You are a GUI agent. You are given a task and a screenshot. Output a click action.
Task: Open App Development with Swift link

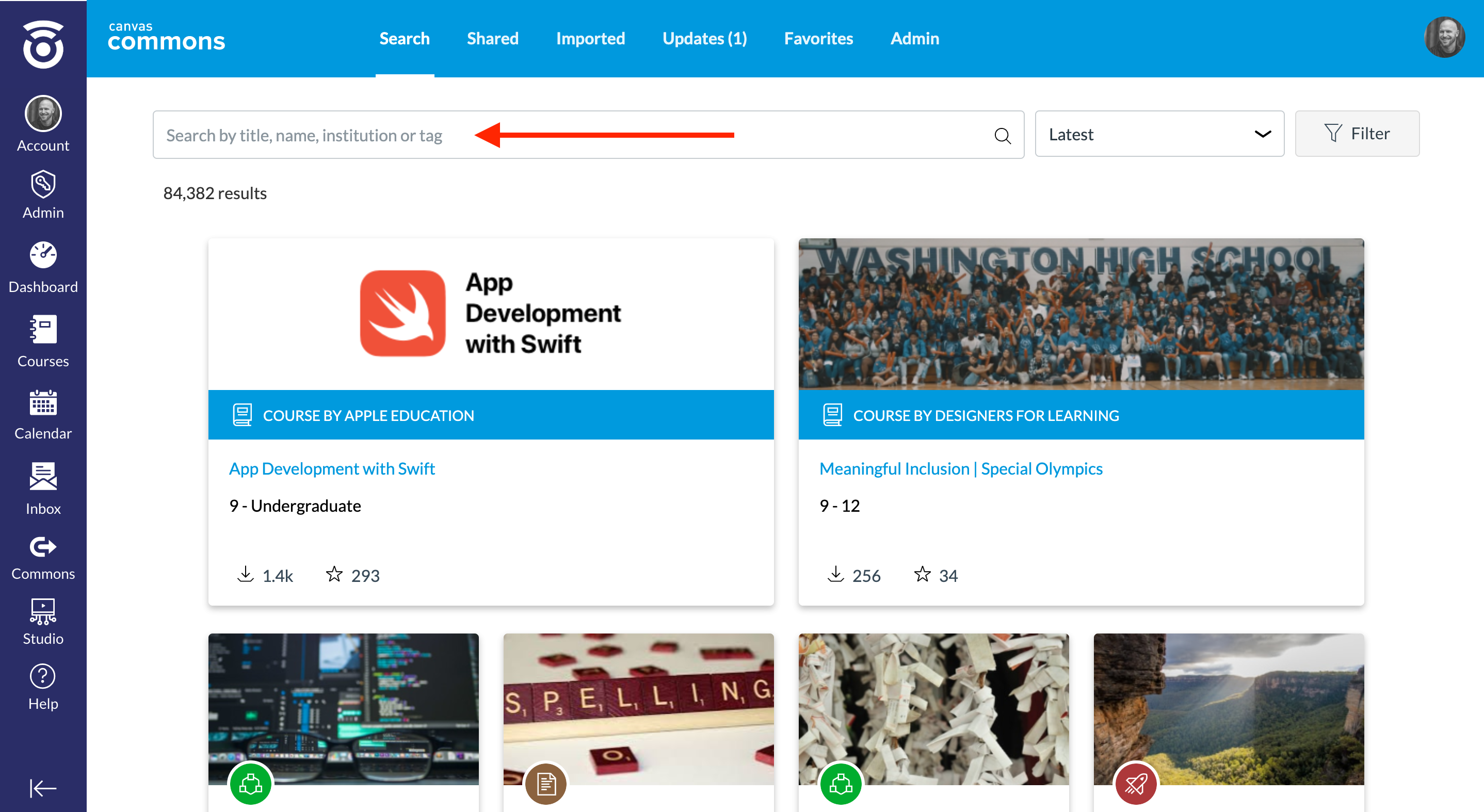pyautogui.click(x=332, y=469)
